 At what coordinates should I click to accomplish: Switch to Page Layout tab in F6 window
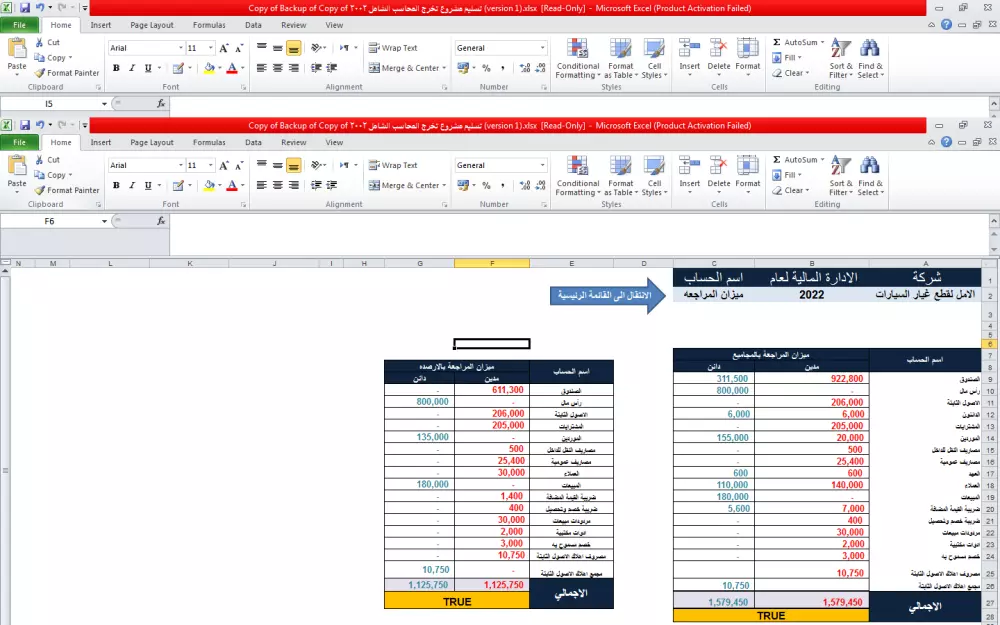click(152, 142)
